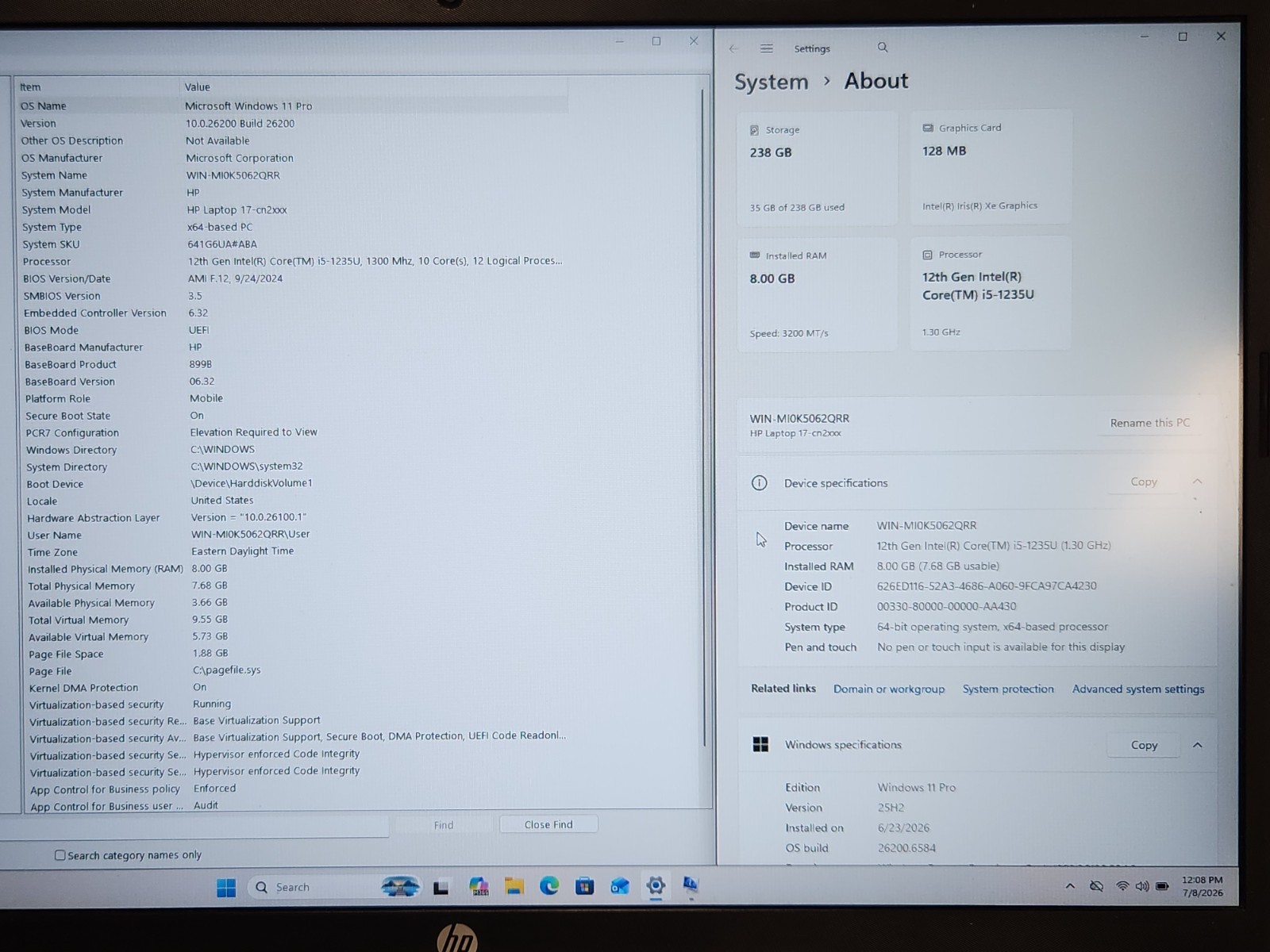Image resolution: width=1270 pixels, height=952 pixels.
Task: Collapse the Windows specifications section
Action: tap(1197, 745)
